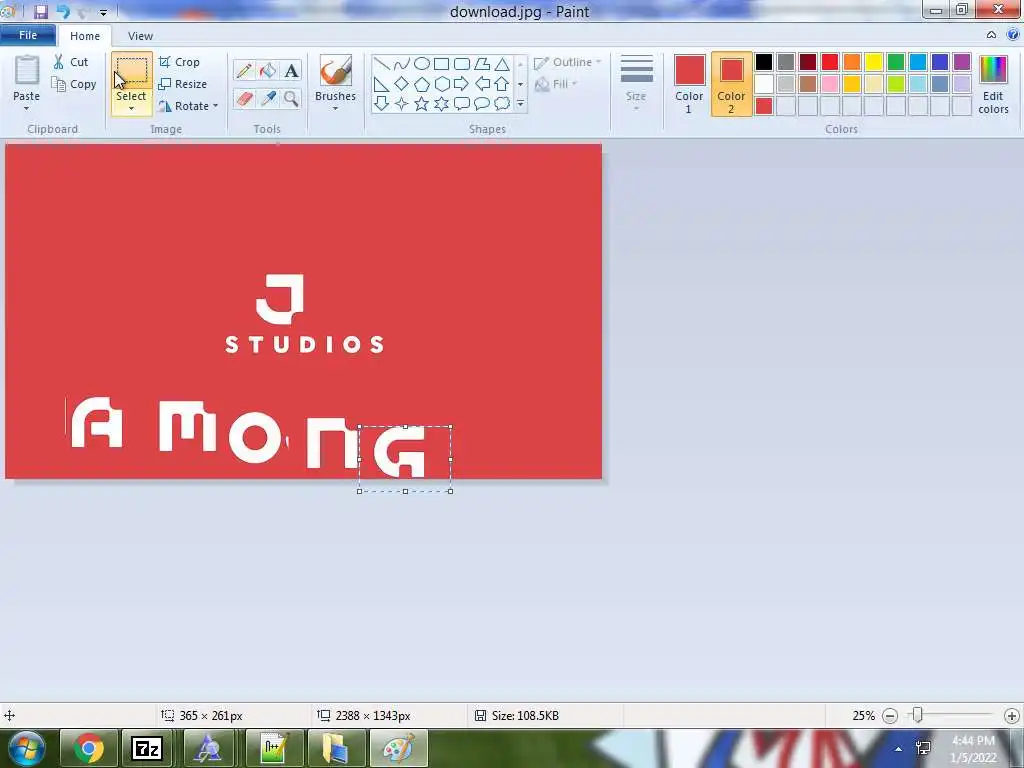Open the Paste dropdown arrow
Viewport: 1024px width, 768px height.
click(27, 108)
